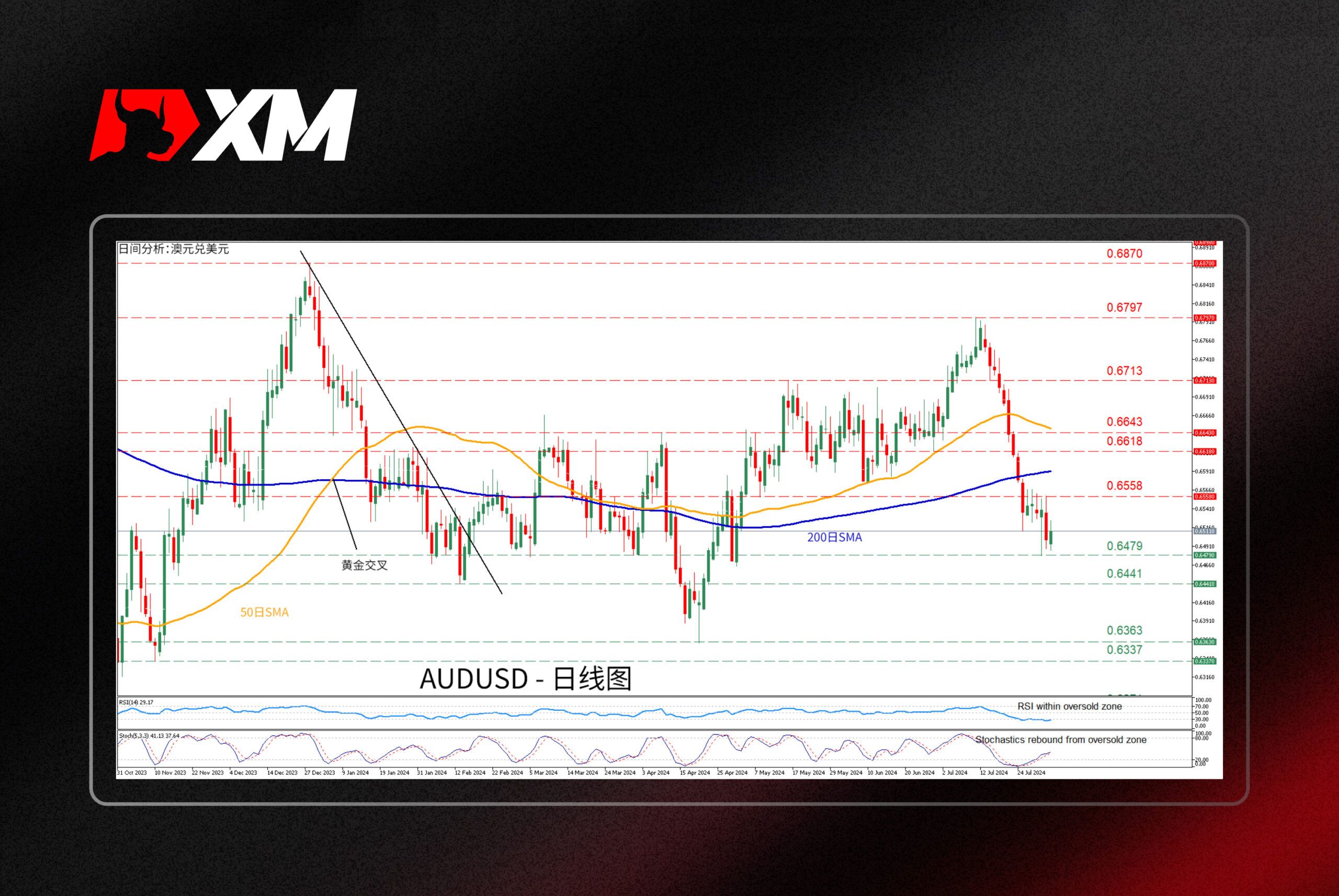The image size is (1339, 896).
Task: Click the '24 Jul 2024' date label
Action: coord(1031,773)
